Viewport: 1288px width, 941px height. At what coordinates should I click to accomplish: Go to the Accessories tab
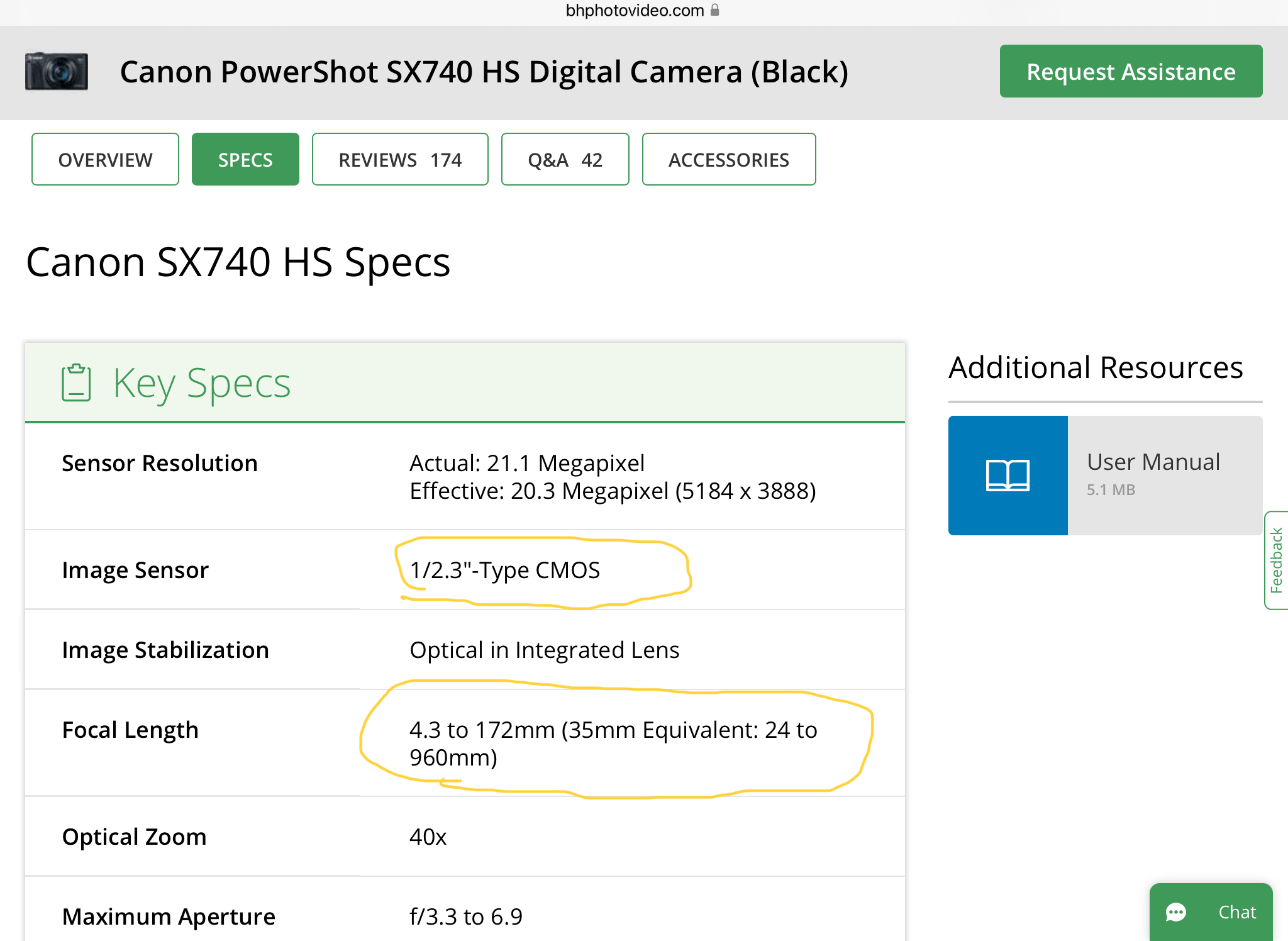728,160
